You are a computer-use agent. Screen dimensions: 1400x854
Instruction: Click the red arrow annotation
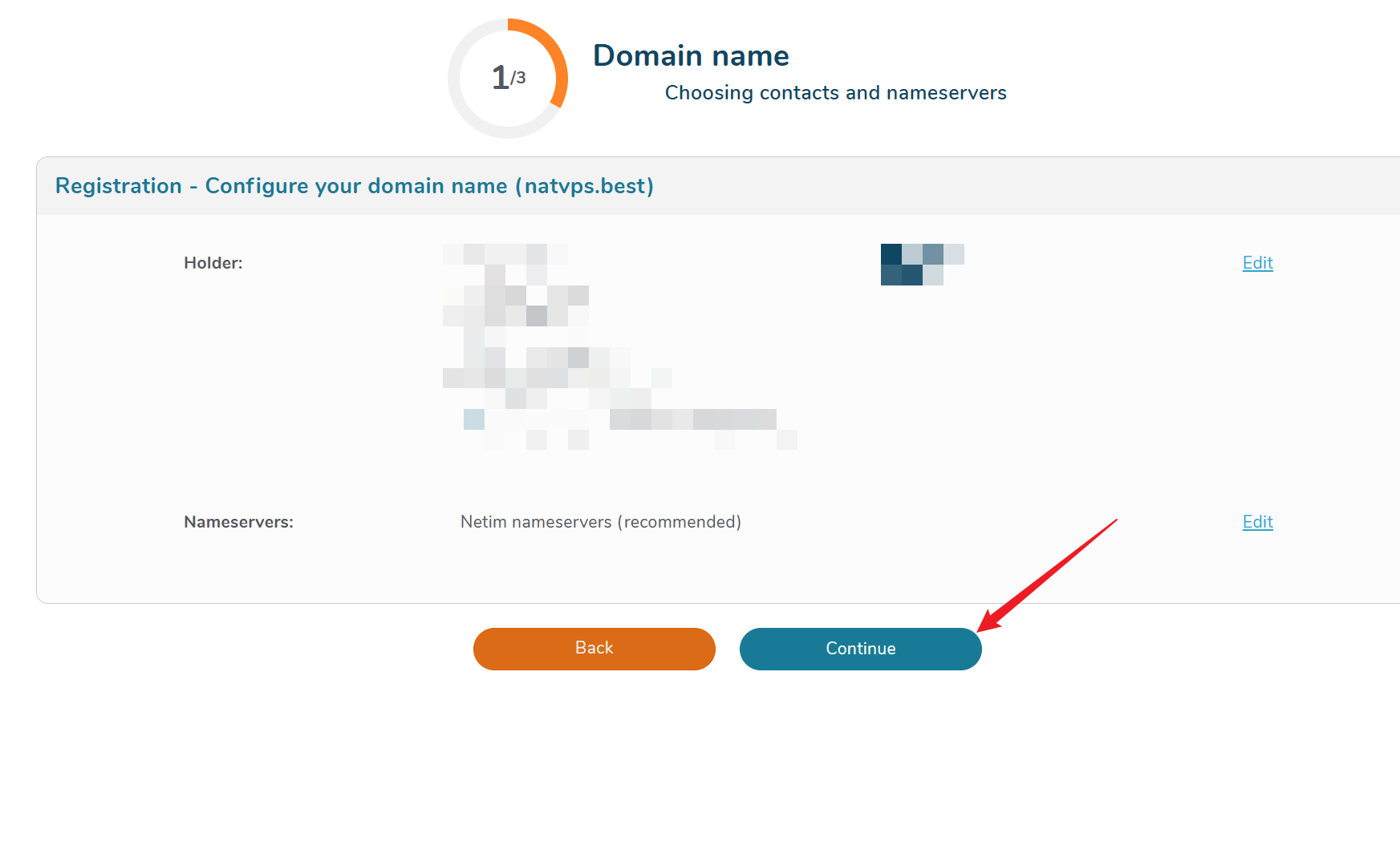tap(1051, 573)
